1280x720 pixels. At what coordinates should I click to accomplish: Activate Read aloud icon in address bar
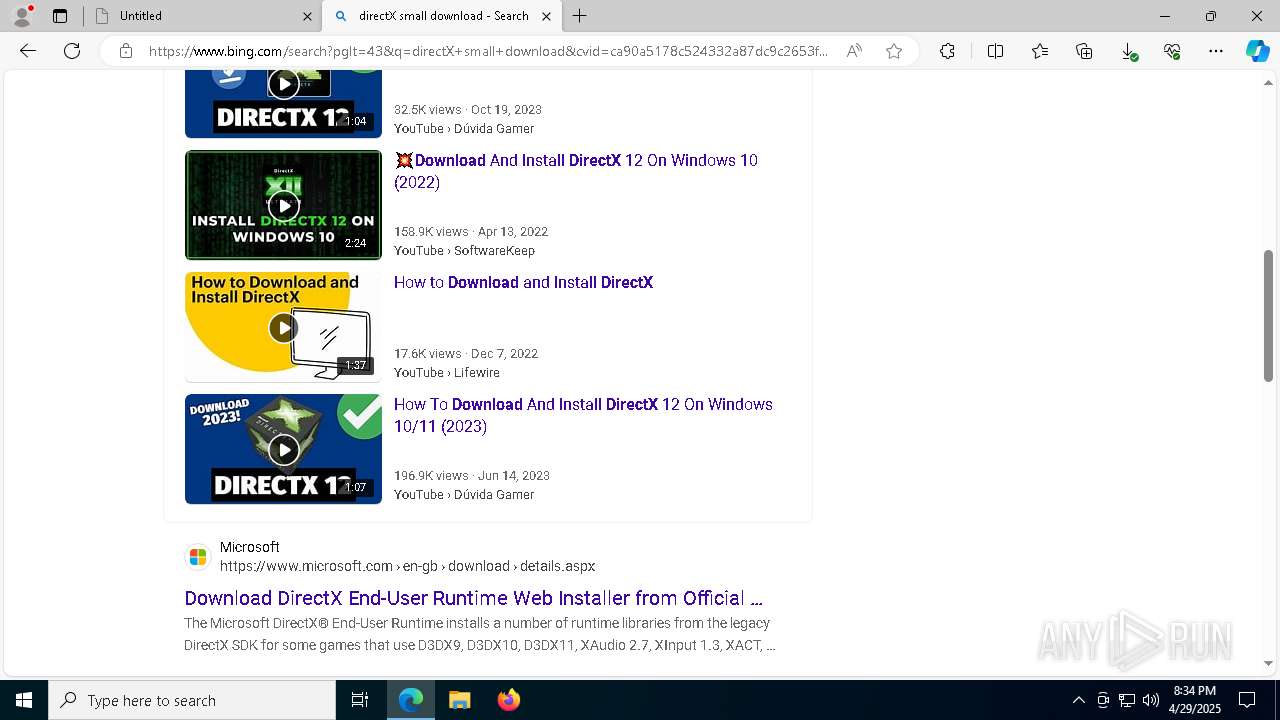854,51
